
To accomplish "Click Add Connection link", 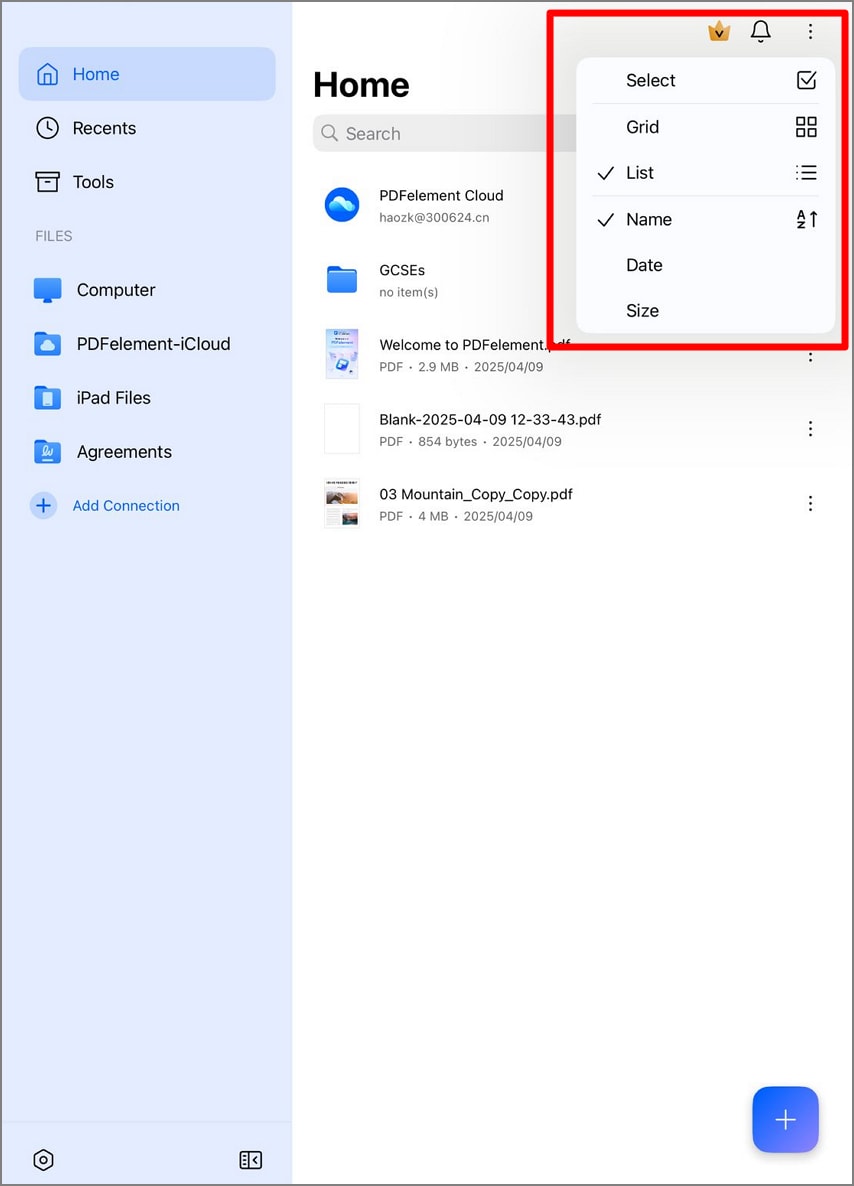I will (126, 505).
